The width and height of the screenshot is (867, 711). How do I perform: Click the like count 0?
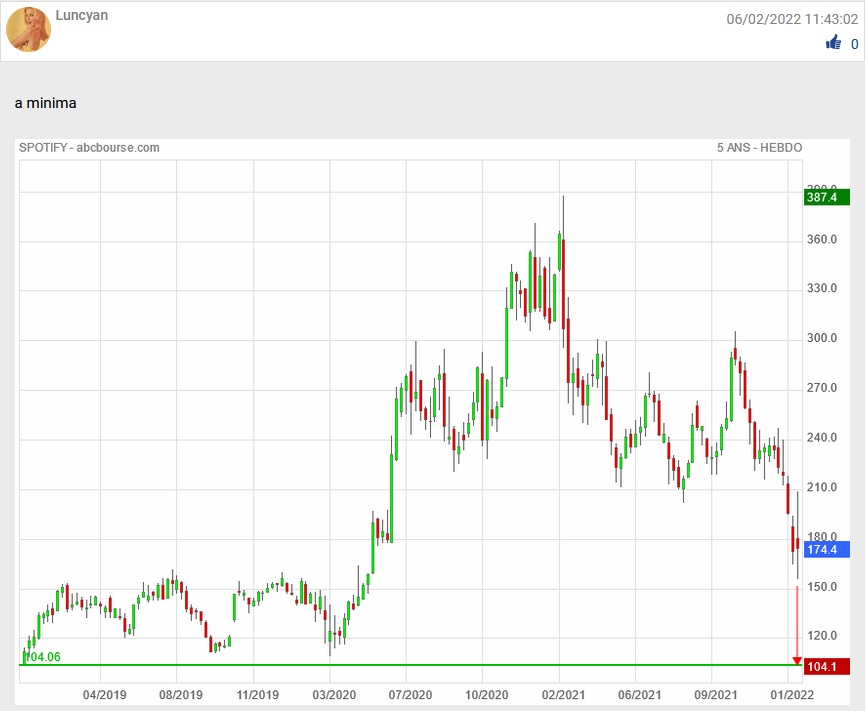[854, 44]
